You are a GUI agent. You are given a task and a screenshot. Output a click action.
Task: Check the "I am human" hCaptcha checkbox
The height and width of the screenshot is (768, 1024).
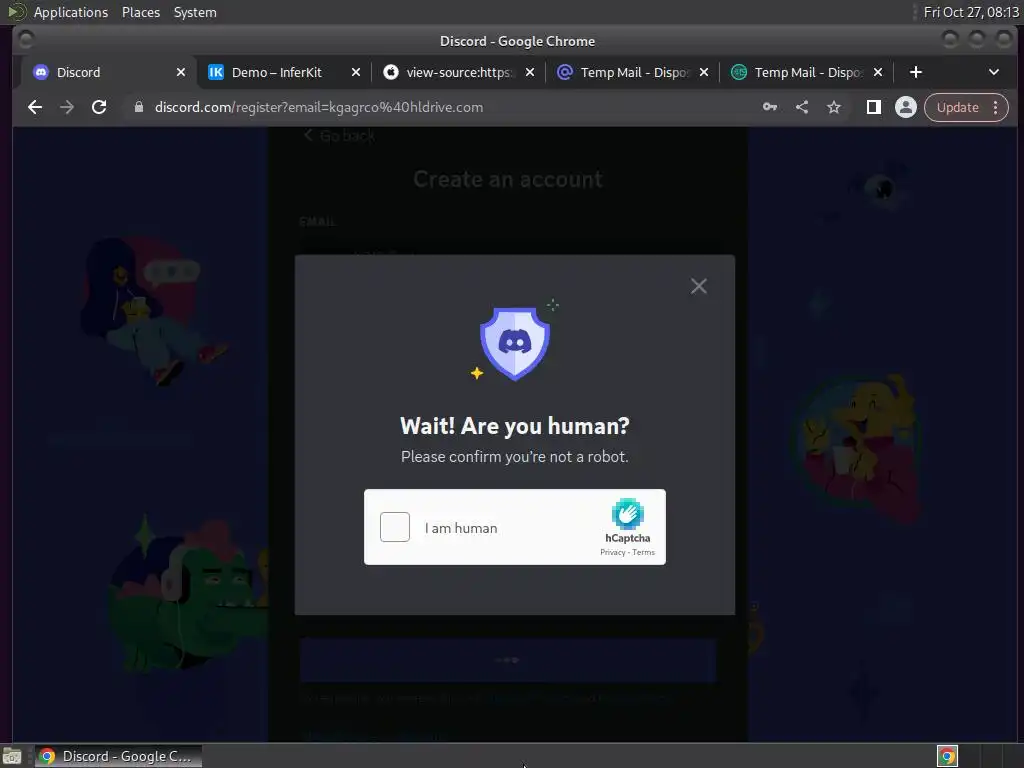point(394,527)
